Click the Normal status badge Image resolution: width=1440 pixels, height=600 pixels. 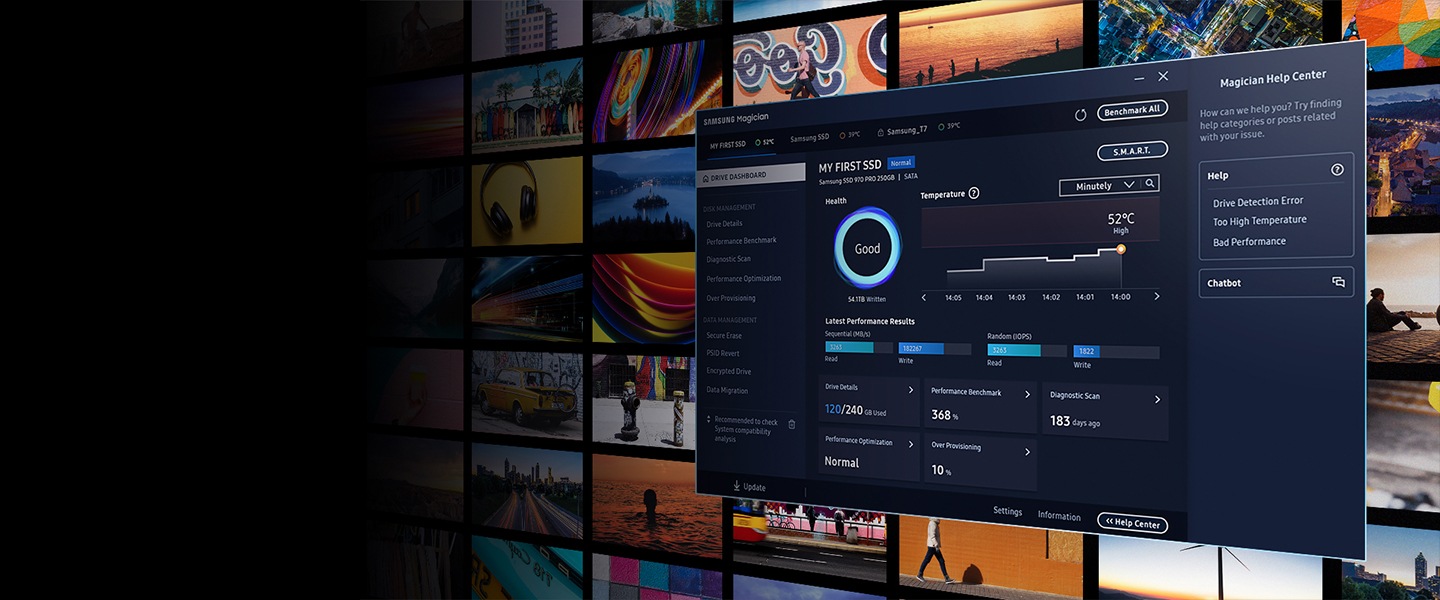(x=901, y=163)
